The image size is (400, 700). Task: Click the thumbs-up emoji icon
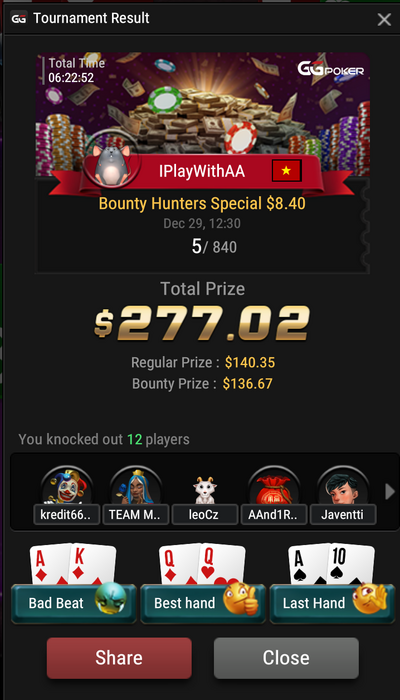(x=241, y=598)
